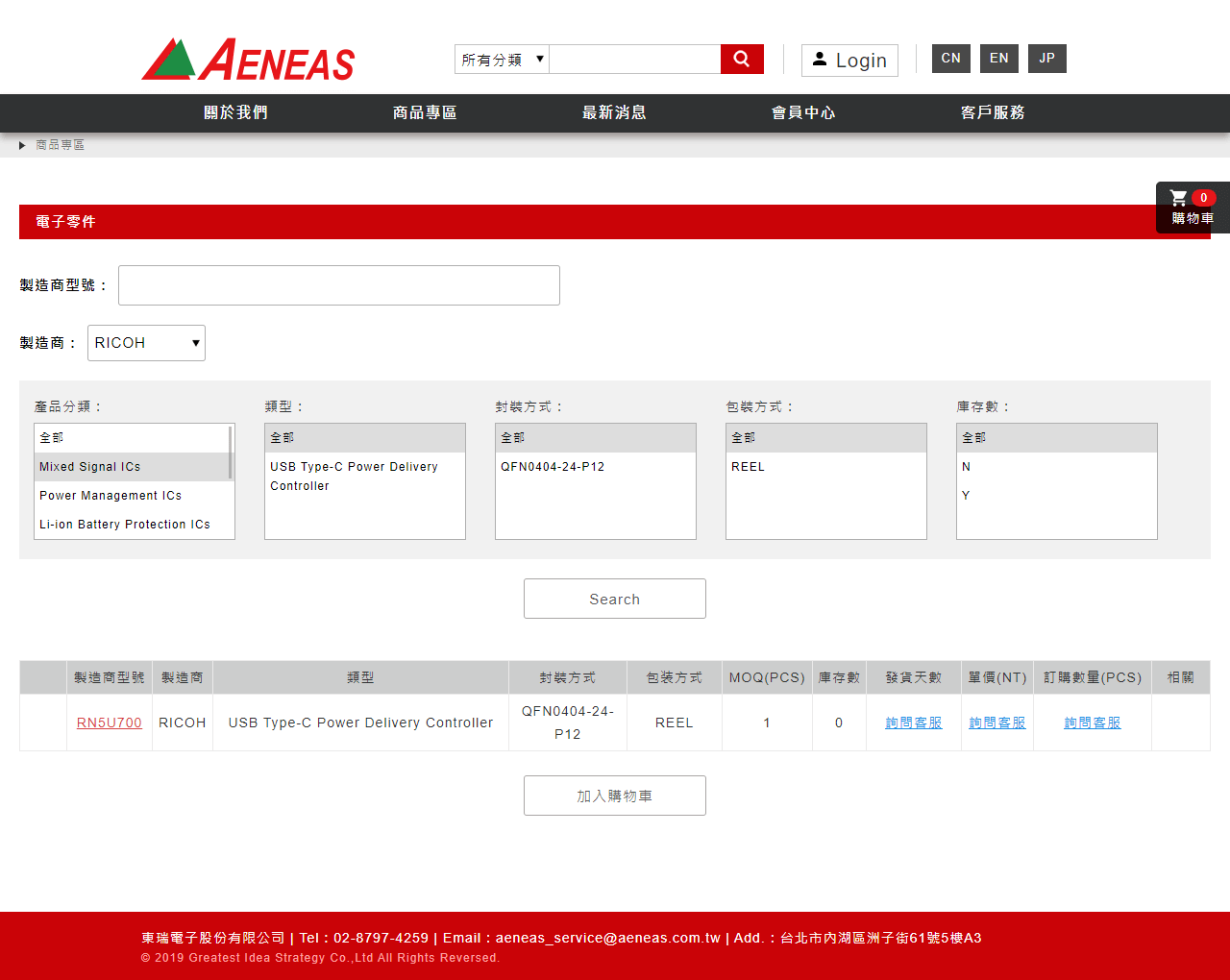Click the 產品分類 list scrollbar

[231, 452]
